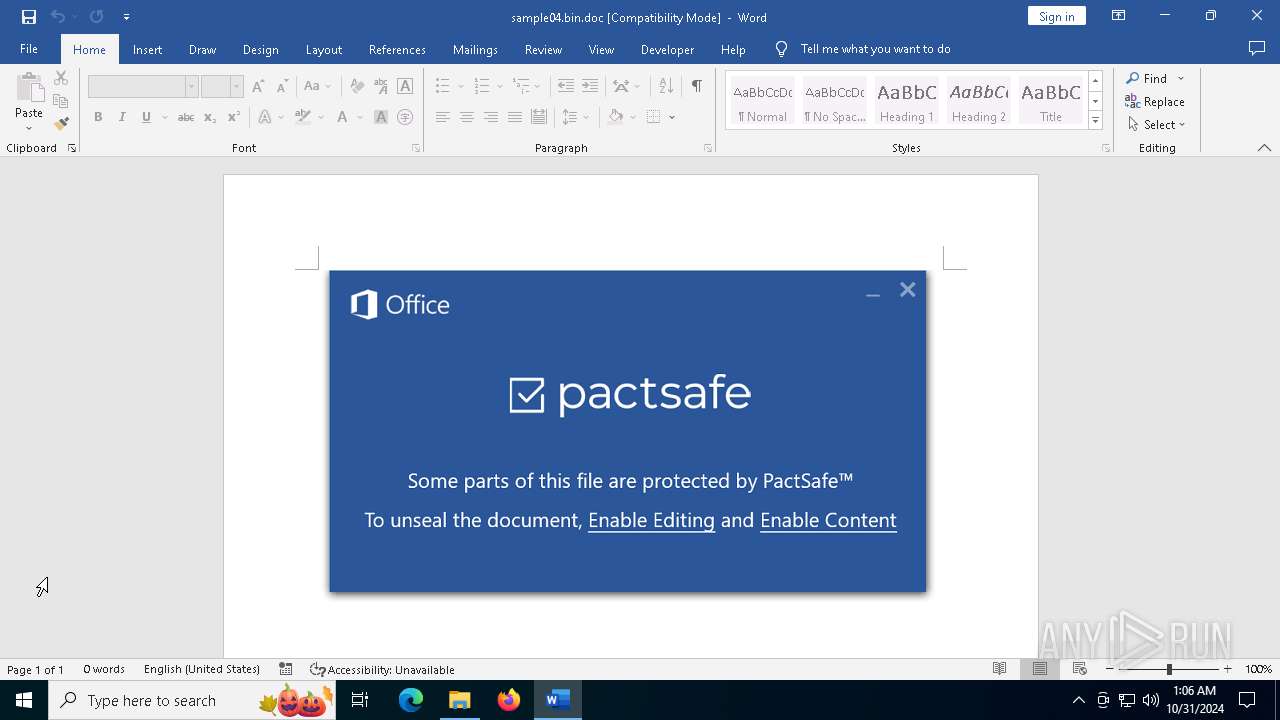Toggle Strikethrough formatting
This screenshot has height=720, width=1280.
(185, 117)
